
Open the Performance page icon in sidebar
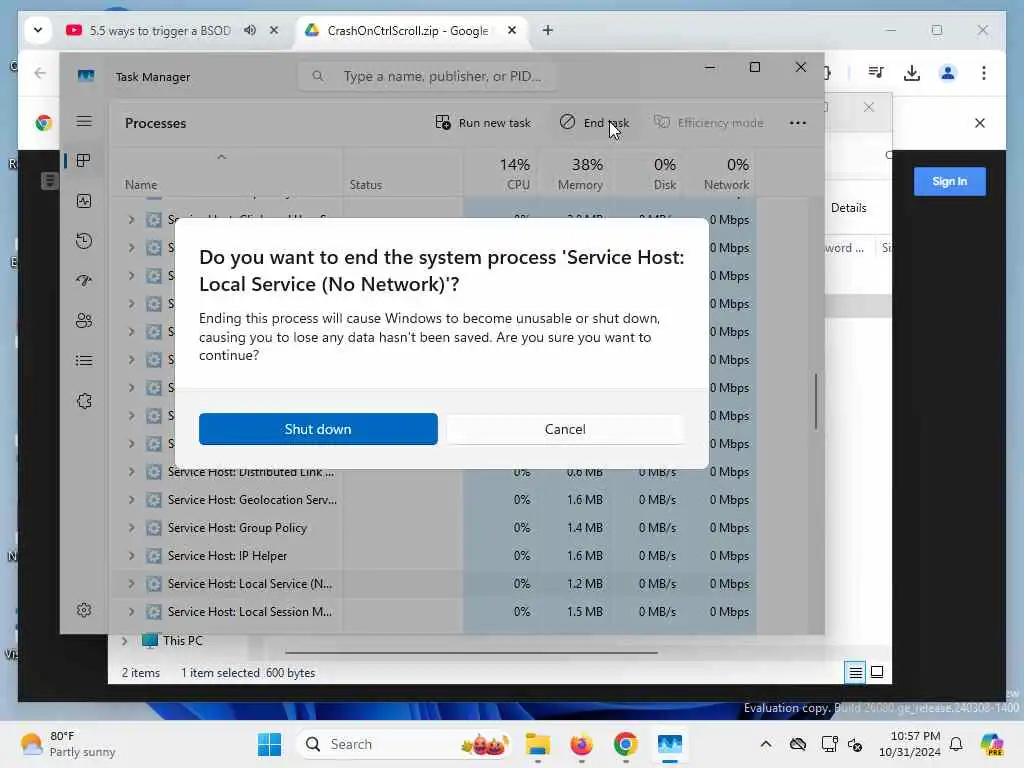(x=84, y=201)
